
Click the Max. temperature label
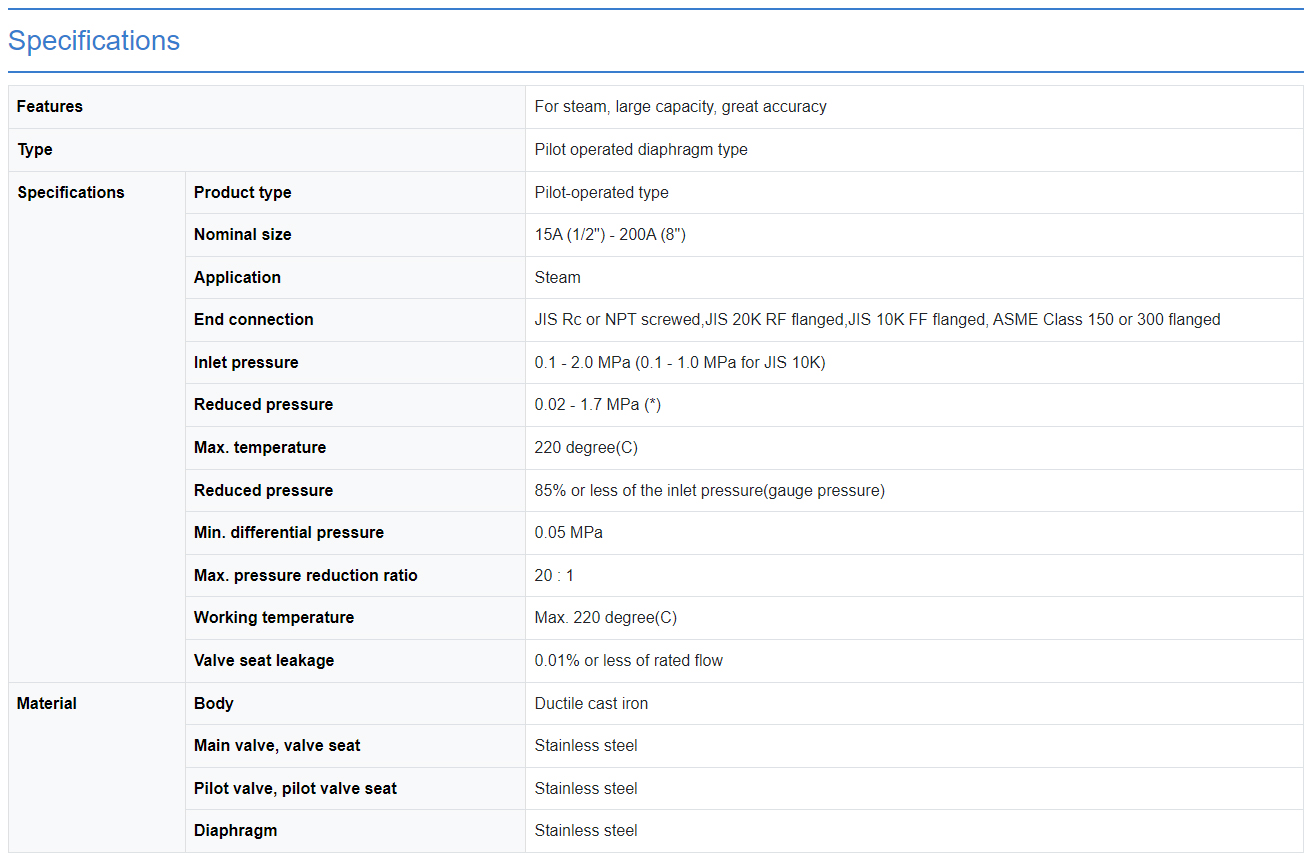(x=260, y=448)
